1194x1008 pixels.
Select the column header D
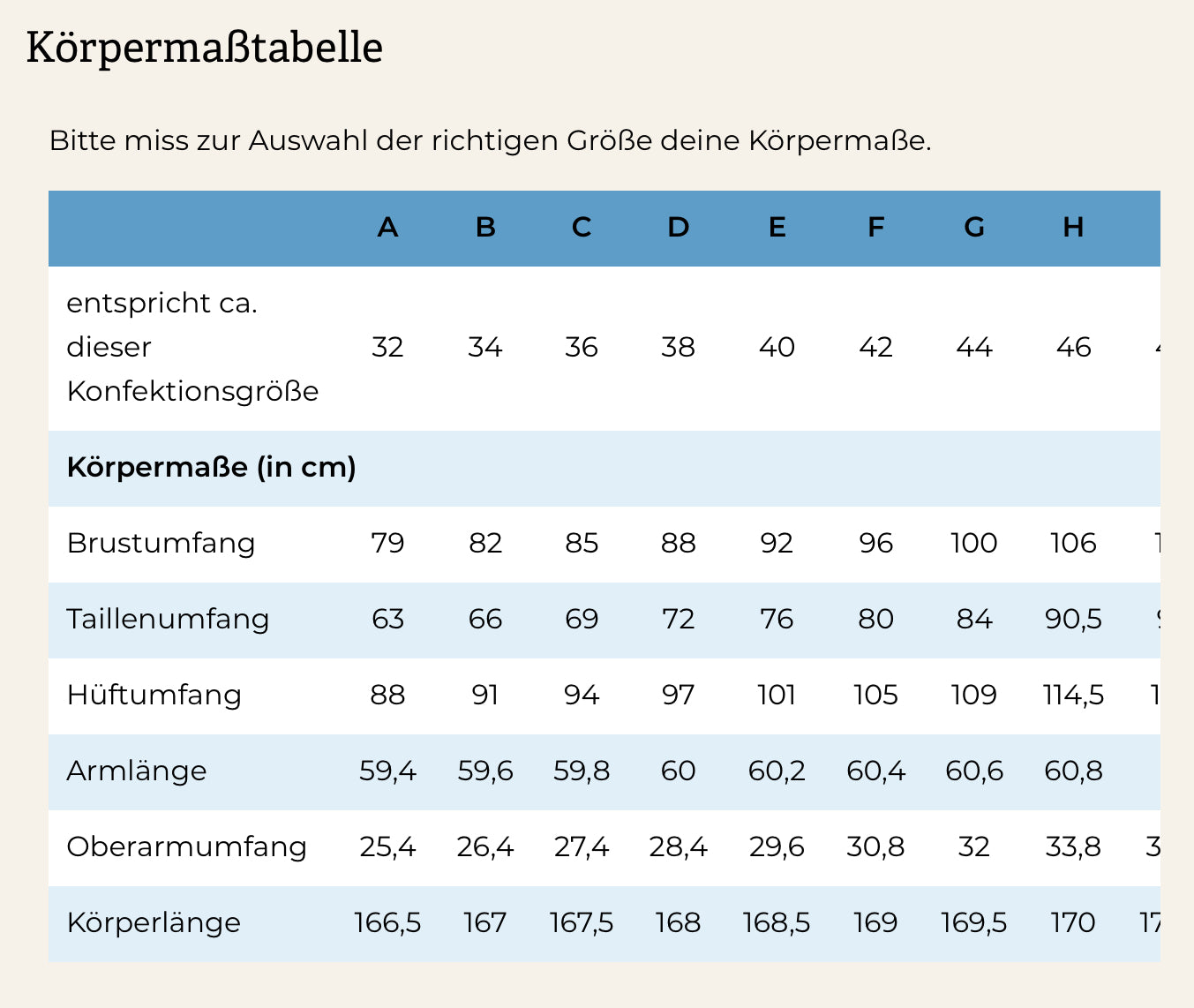point(678,228)
